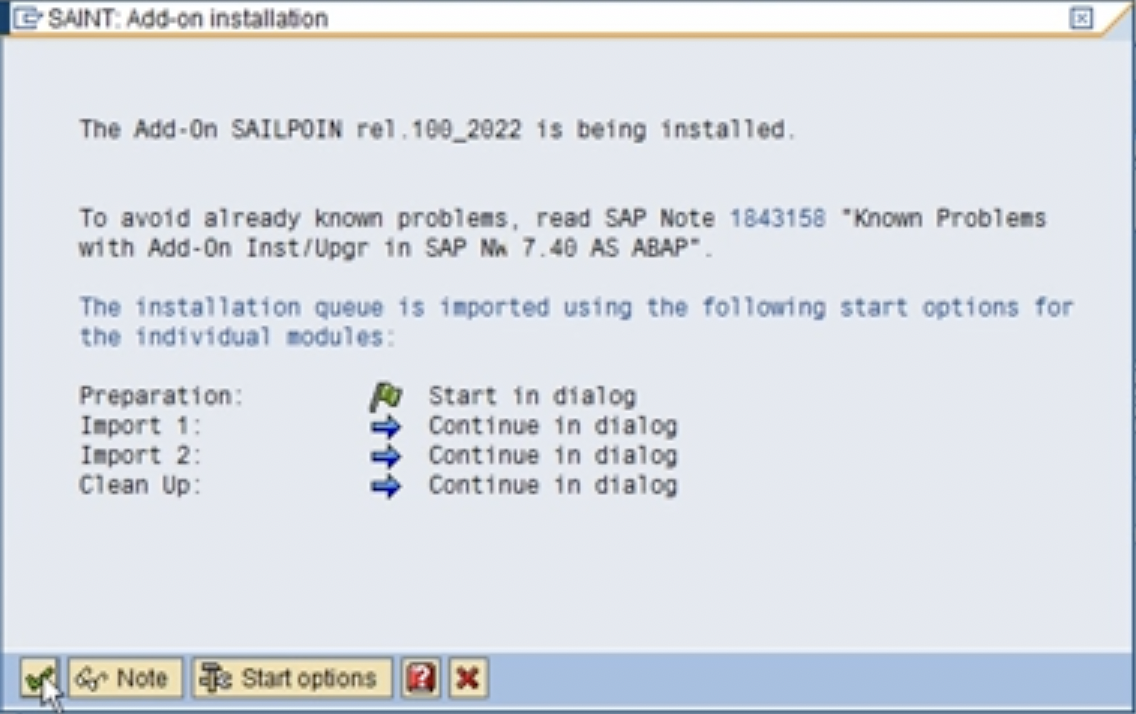This screenshot has width=1136, height=714.
Task: Open SAP Note 1843158 link
Action: click(777, 218)
